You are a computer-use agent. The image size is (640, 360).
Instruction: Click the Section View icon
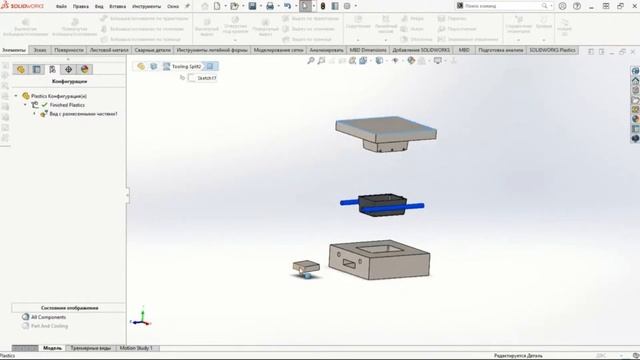tap(352, 61)
